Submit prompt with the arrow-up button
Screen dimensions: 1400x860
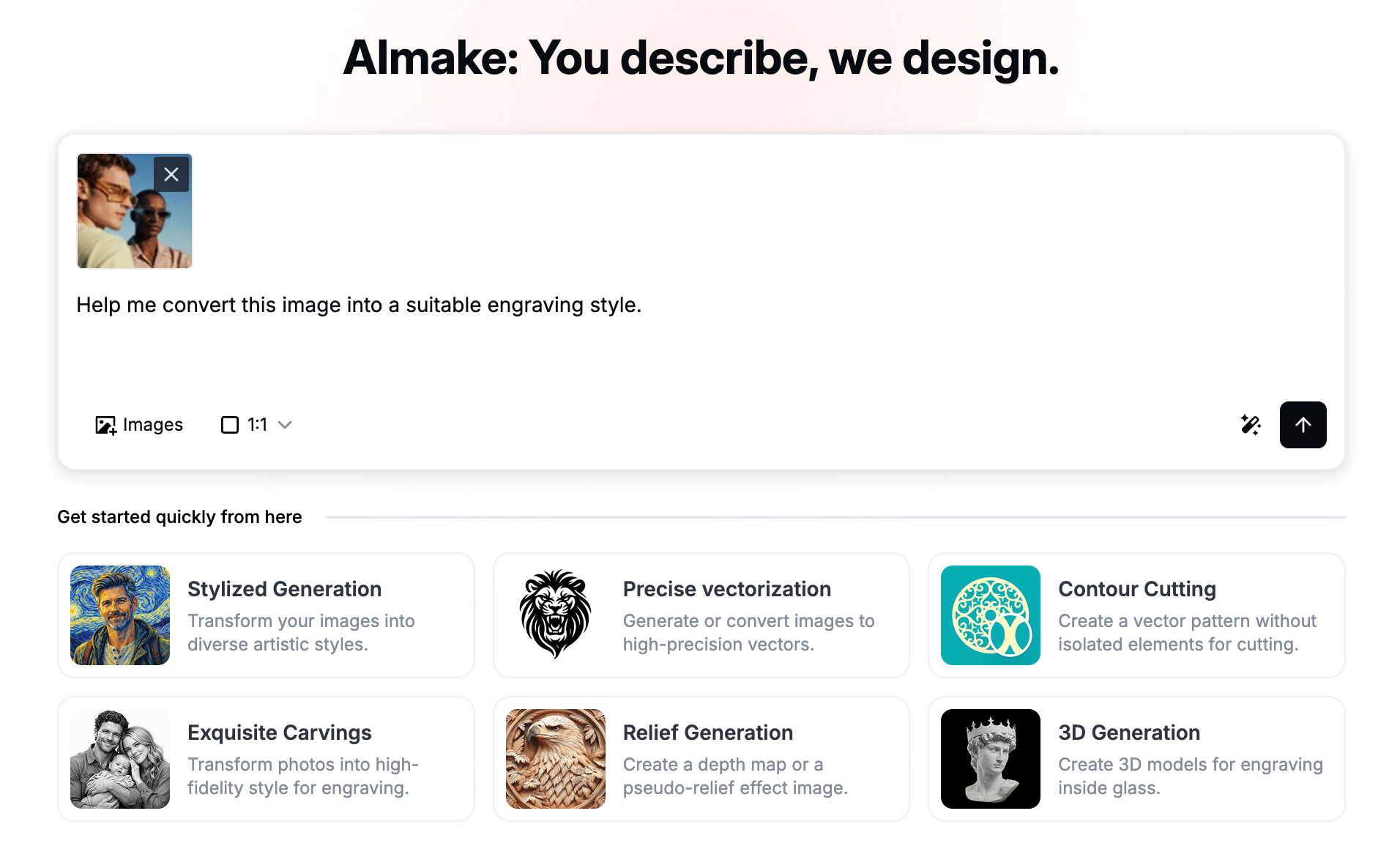[x=1303, y=425]
